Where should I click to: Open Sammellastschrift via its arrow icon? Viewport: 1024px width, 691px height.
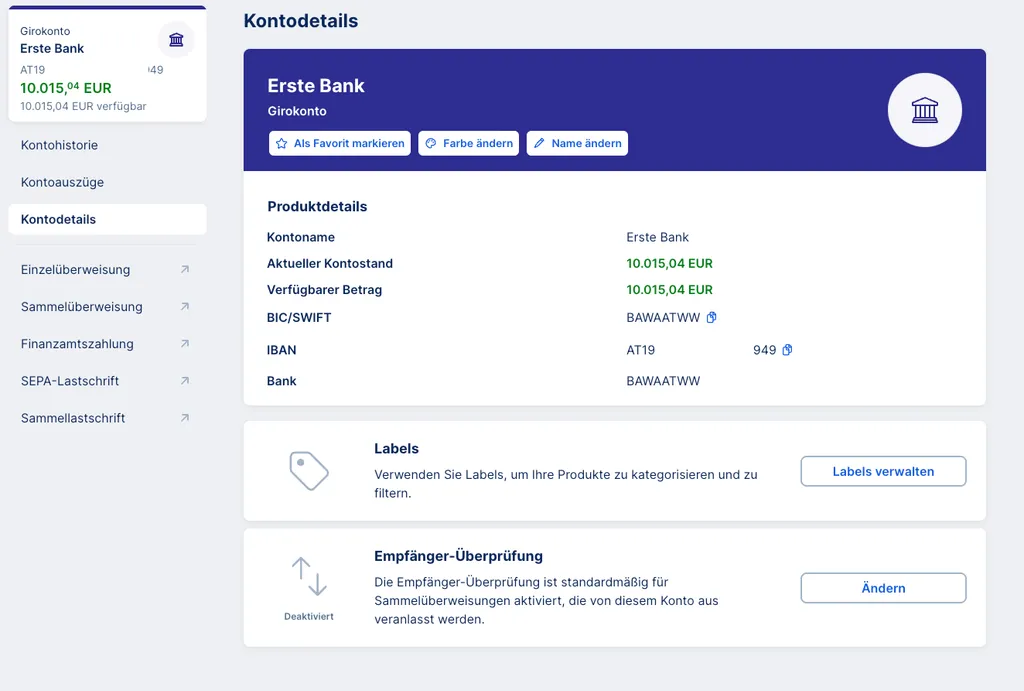point(184,418)
